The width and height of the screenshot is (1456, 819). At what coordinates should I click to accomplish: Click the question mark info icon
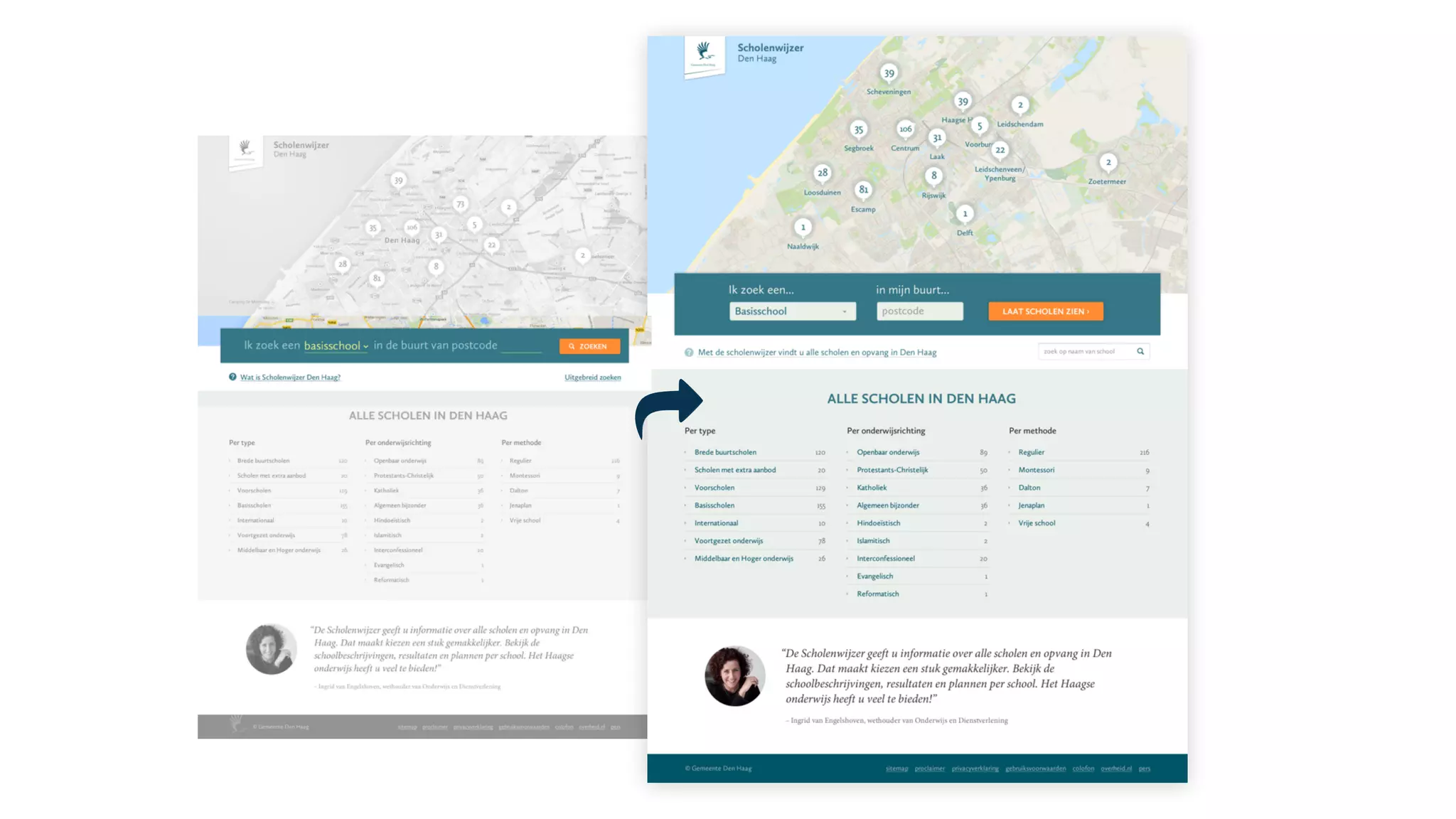click(x=689, y=353)
